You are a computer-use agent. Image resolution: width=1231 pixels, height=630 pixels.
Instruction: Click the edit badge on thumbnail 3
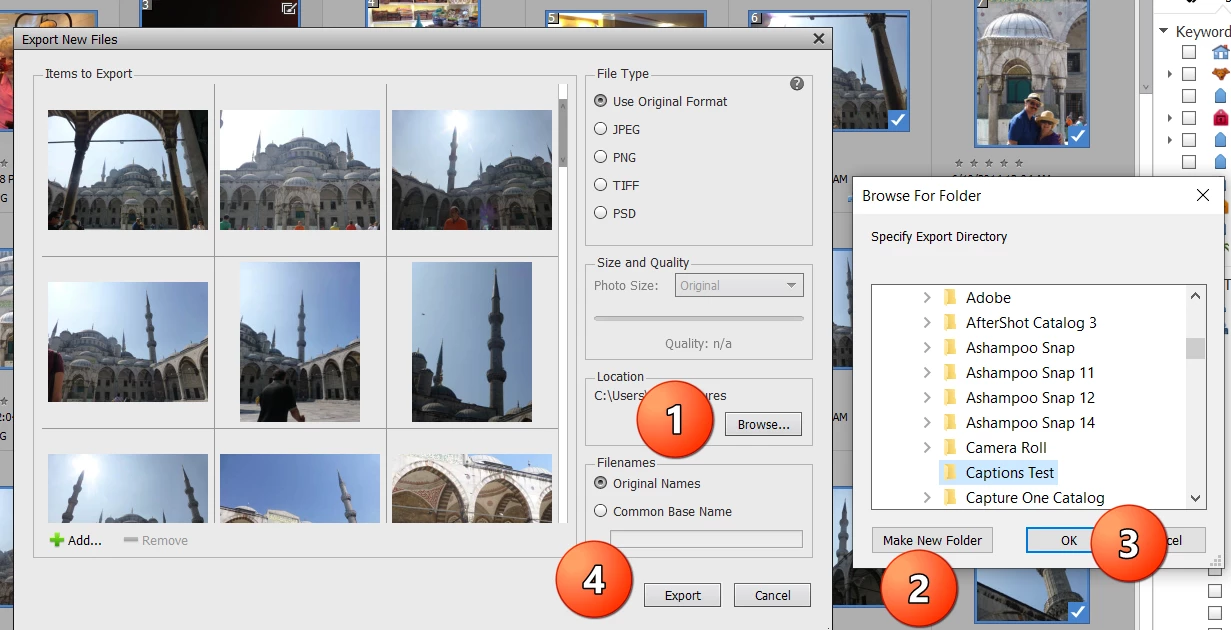[x=290, y=9]
